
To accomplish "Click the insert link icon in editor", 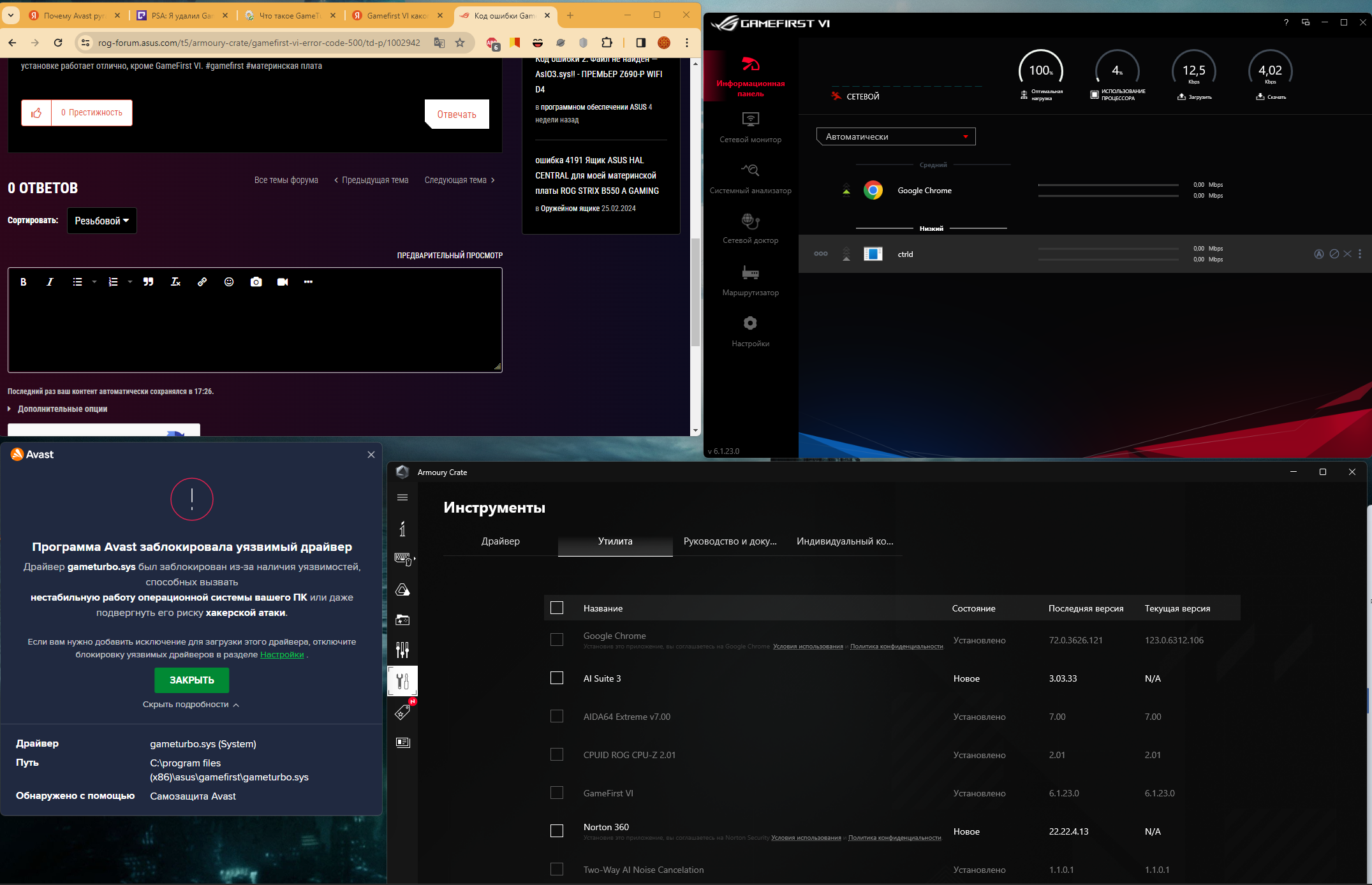I will coord(202,282).
